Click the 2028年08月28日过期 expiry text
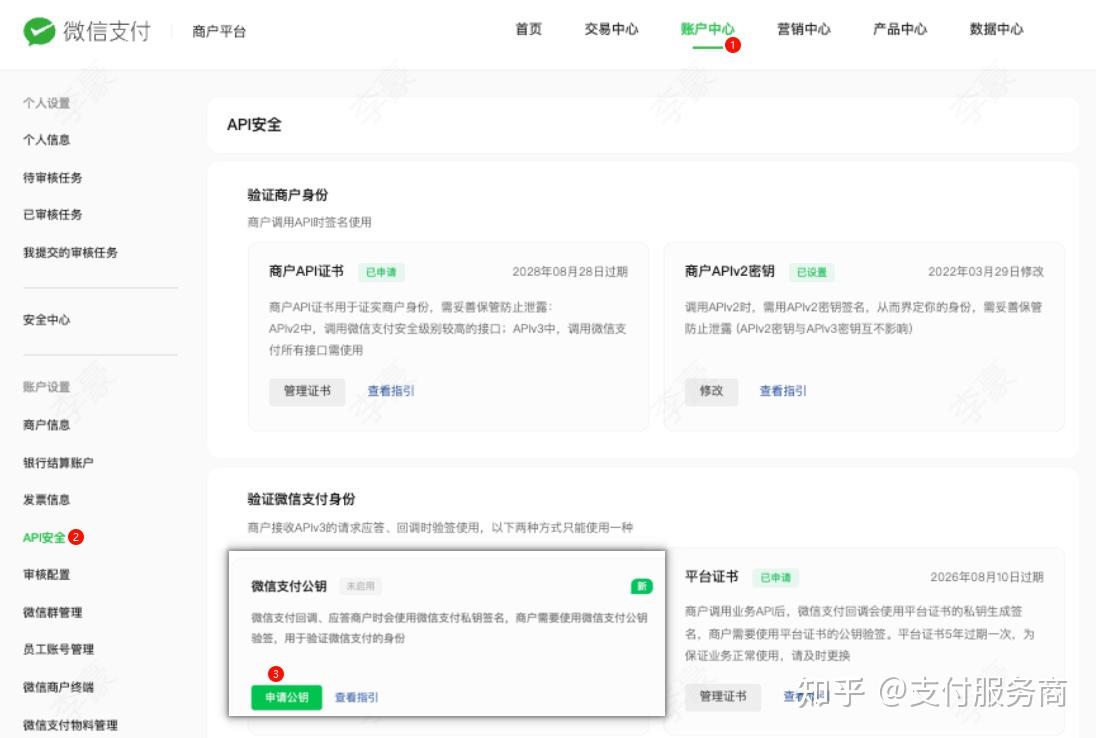 (x=570, y=271)
